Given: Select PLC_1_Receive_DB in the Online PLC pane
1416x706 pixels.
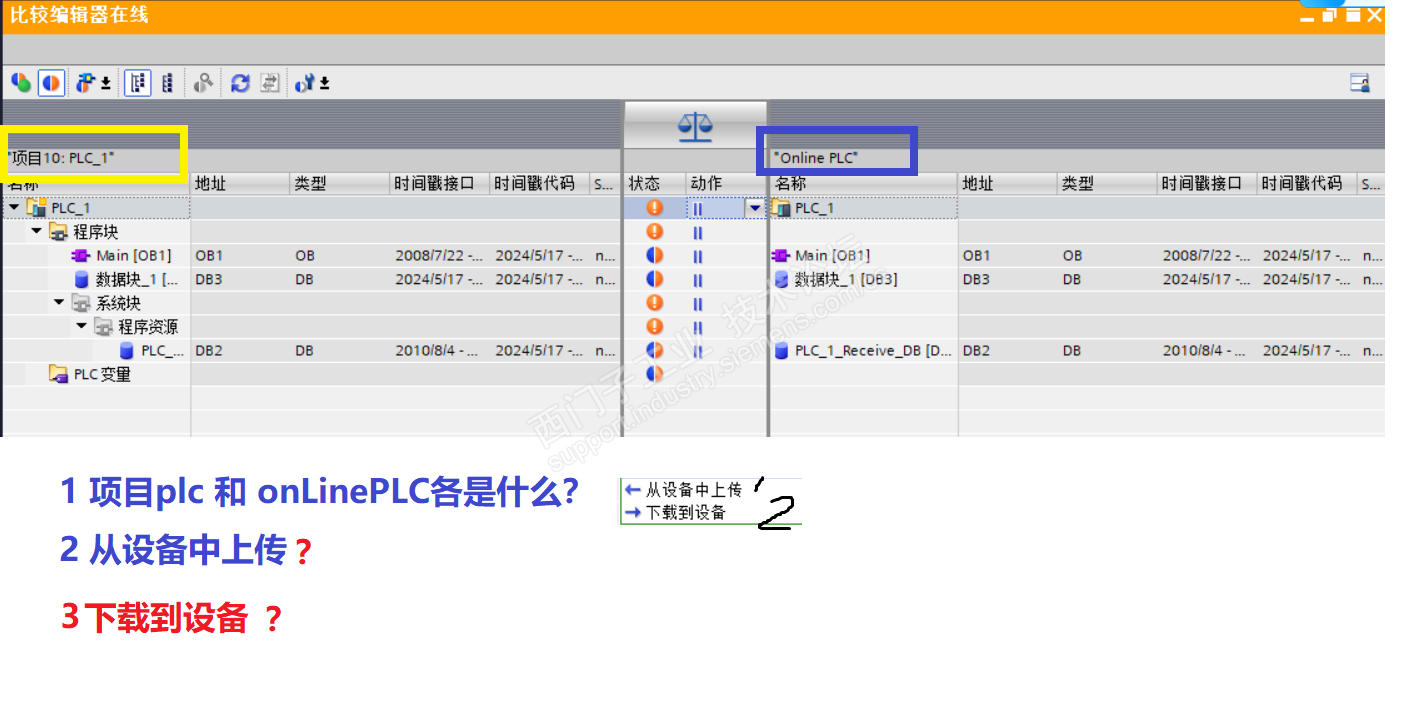Looking at the screenshot, I should 873,351.
